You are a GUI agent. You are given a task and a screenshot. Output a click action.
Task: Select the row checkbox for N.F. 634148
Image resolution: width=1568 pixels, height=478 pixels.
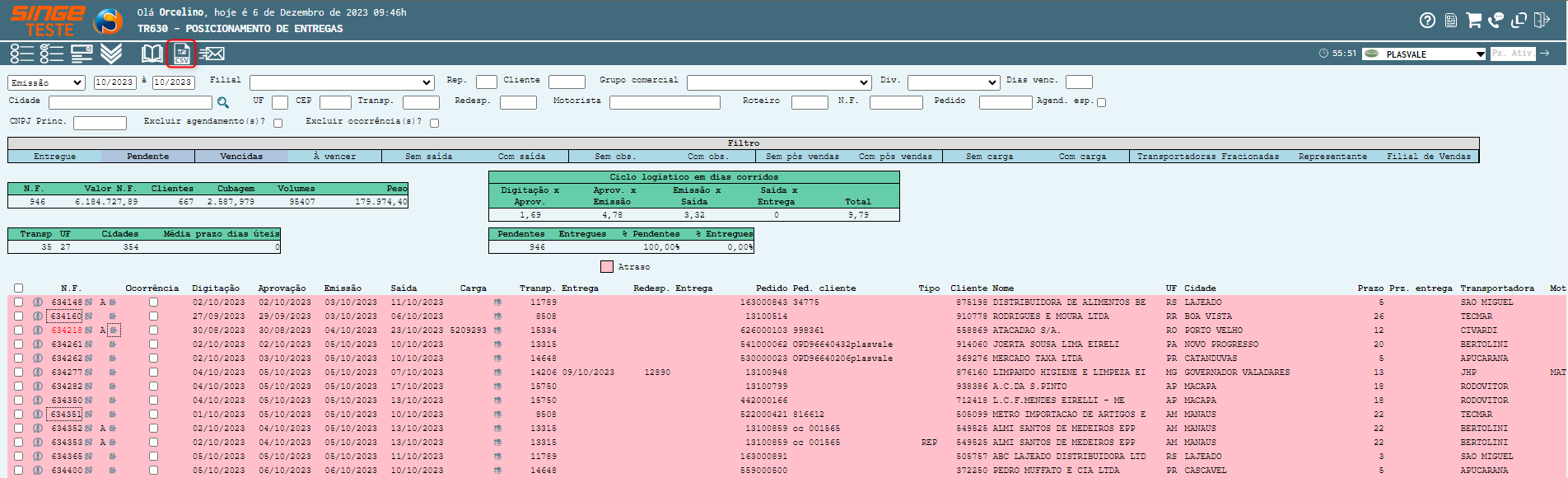pos(18,302)
